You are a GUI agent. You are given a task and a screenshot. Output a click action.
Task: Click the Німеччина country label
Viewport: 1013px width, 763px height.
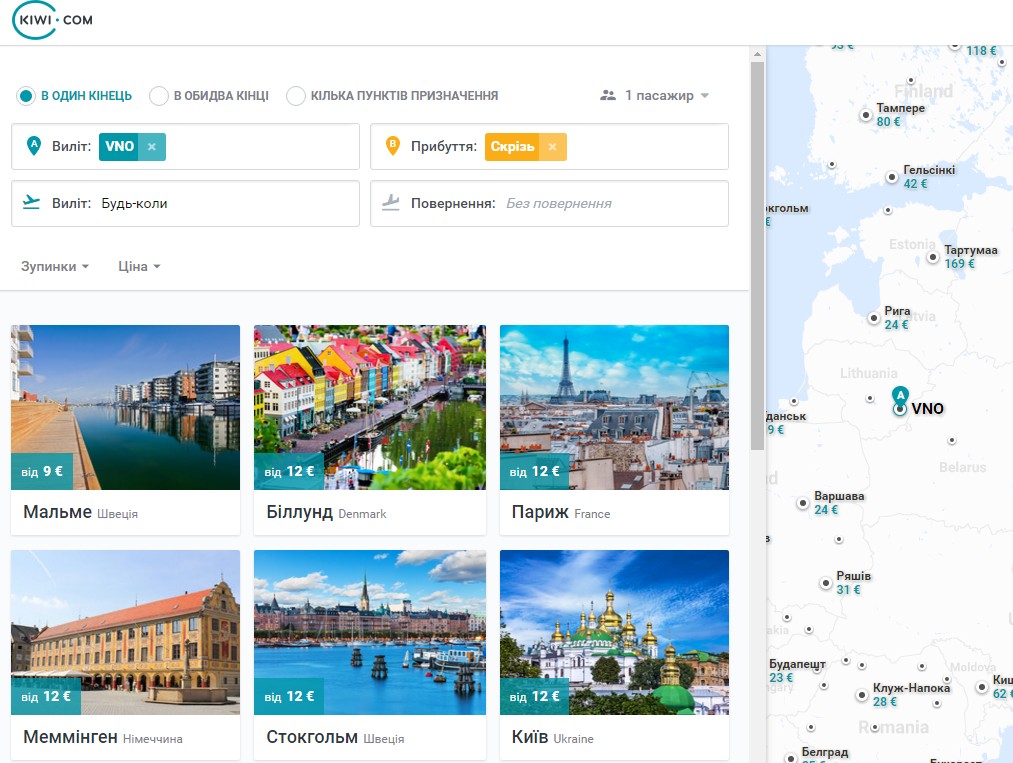(152, 738)
